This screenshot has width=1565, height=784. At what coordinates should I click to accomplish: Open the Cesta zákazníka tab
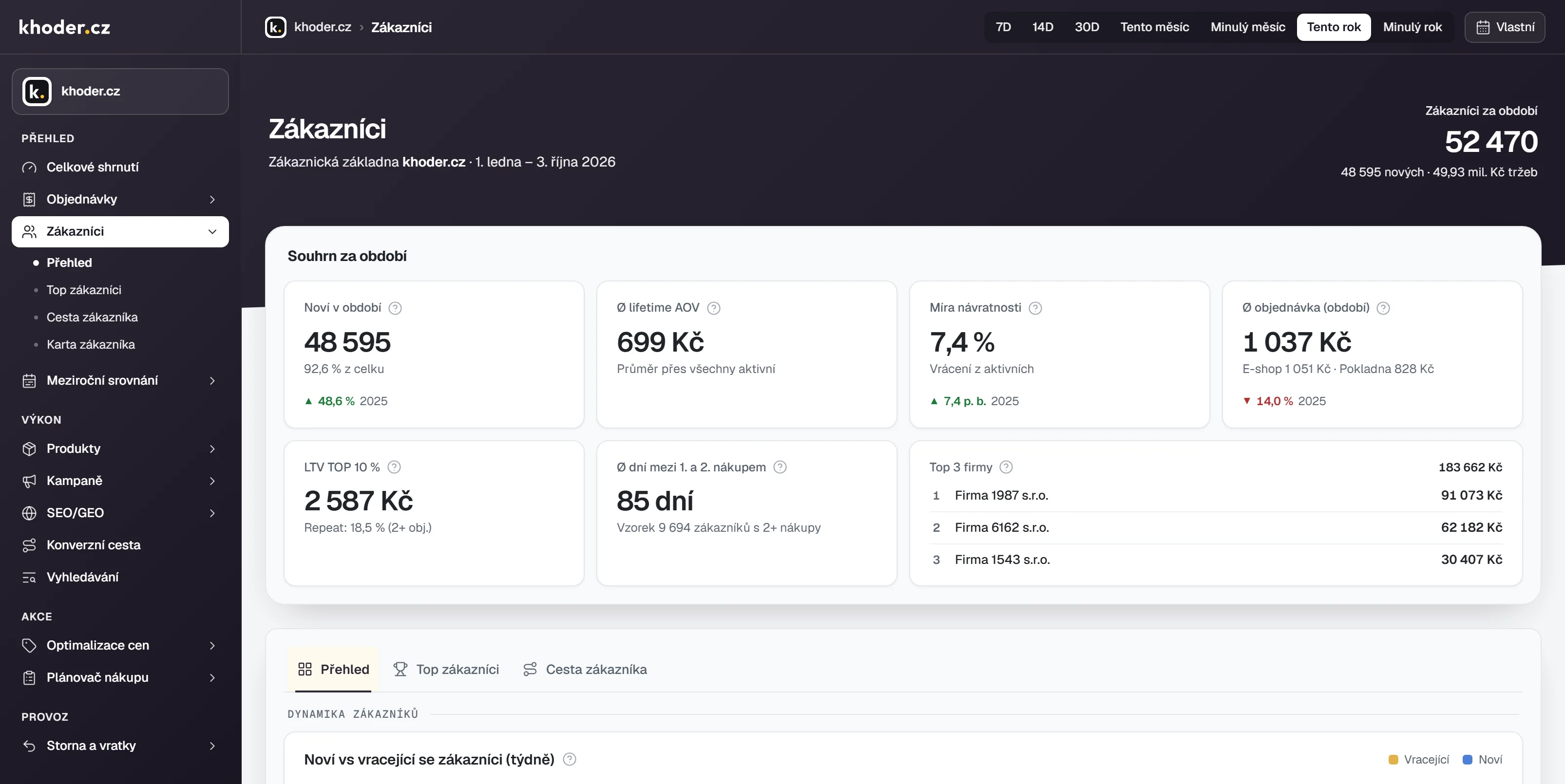(x=585, y=669)
